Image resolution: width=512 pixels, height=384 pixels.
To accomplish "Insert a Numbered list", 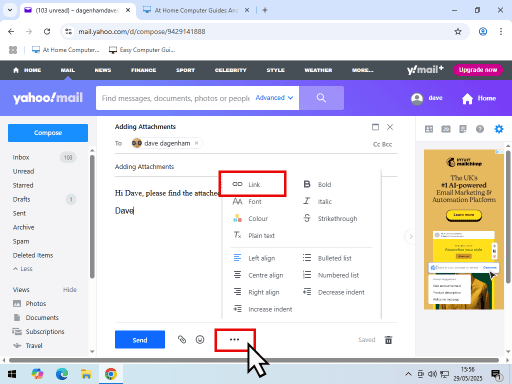I will coord(331,275).
